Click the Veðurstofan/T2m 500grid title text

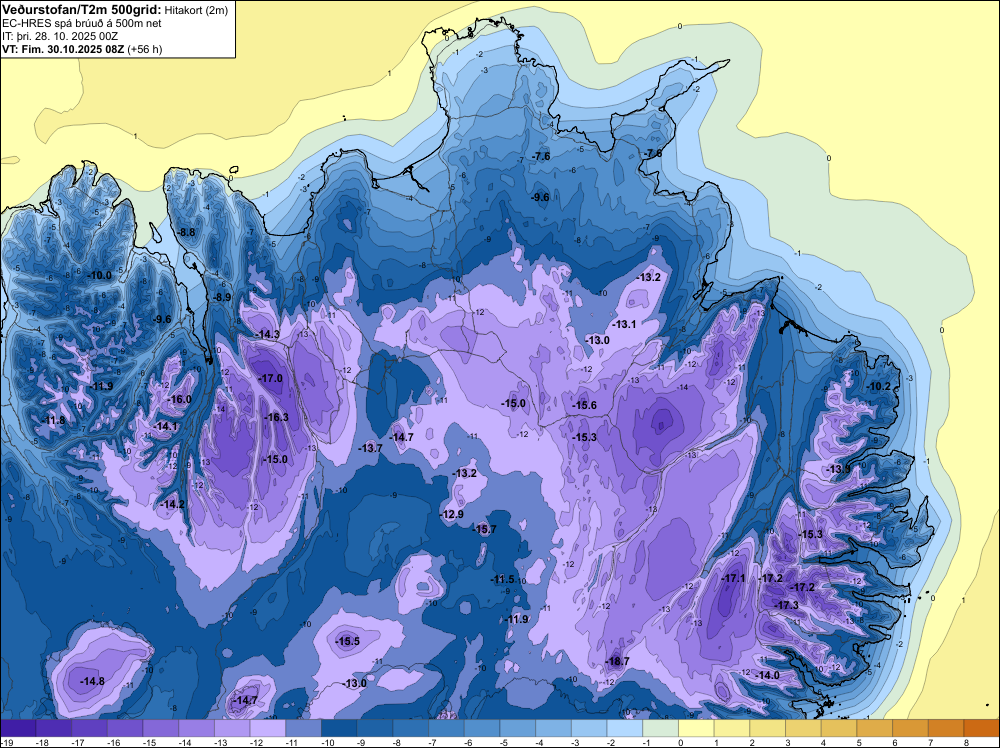click(x=81, y=10)
